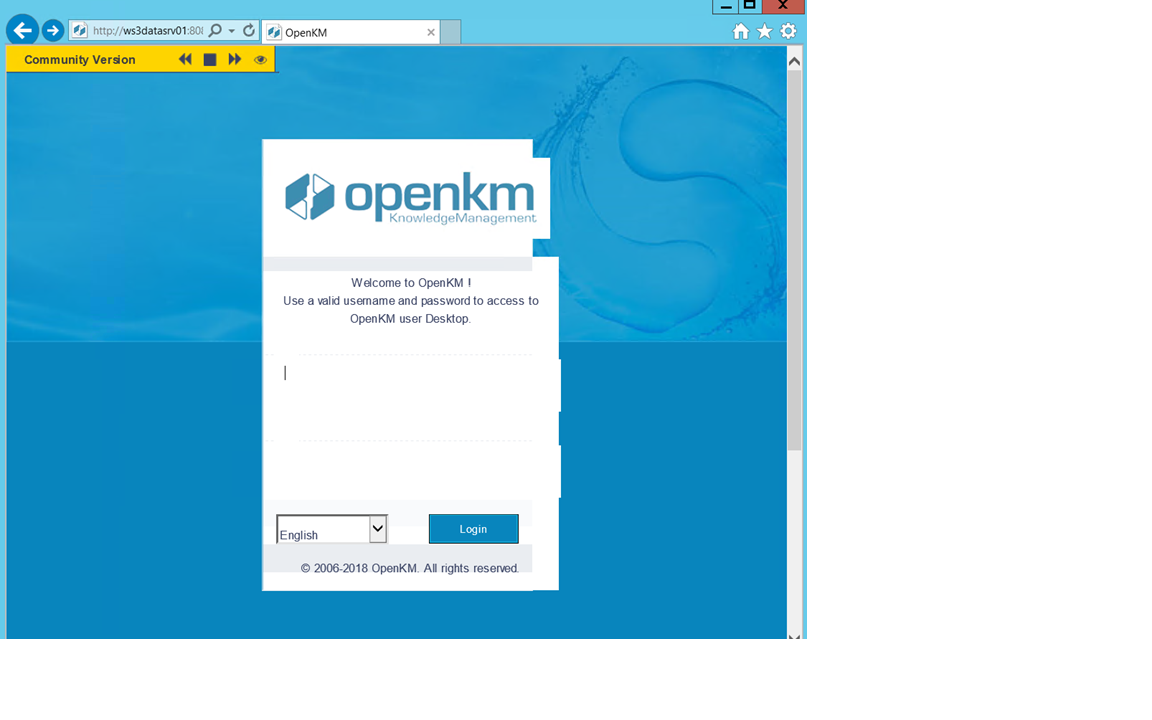Open the Favorites star panel
The image size is (1152, 720).
point(764,31)
